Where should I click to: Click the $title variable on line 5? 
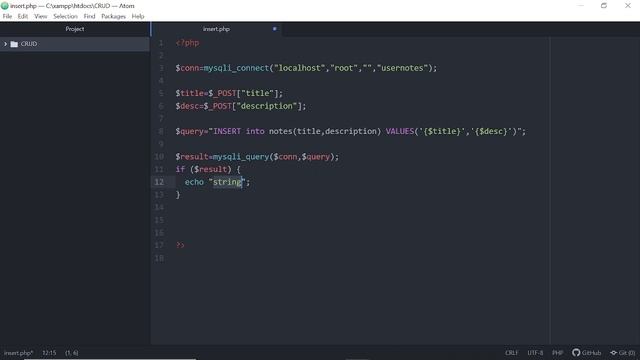point(189,93)
